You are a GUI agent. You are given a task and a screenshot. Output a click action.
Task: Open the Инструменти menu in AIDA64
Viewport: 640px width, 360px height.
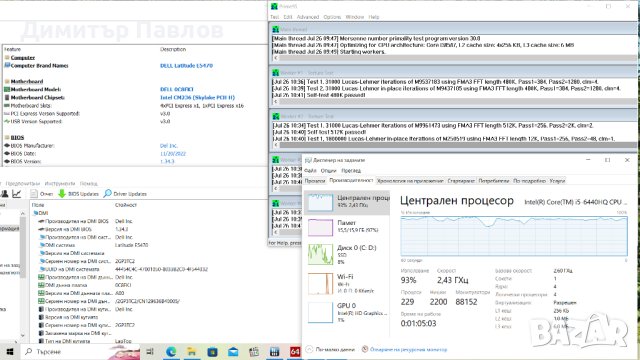60,184
